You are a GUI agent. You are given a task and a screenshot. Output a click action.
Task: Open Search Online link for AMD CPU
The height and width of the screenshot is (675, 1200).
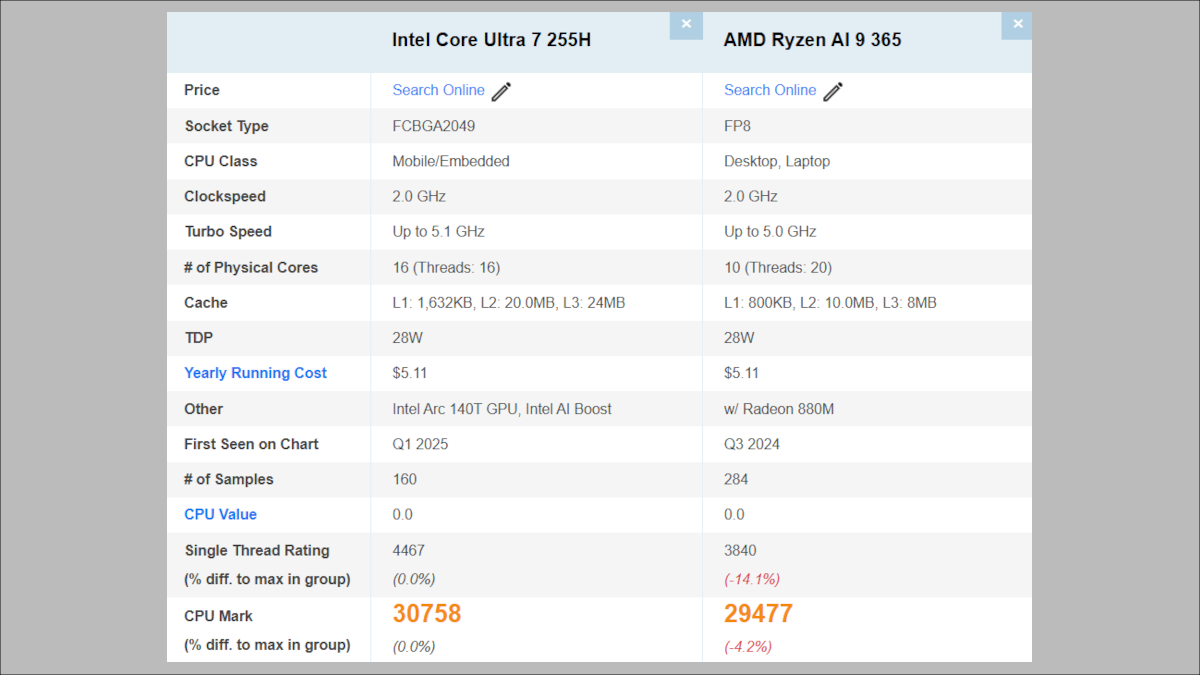(770, 90)
